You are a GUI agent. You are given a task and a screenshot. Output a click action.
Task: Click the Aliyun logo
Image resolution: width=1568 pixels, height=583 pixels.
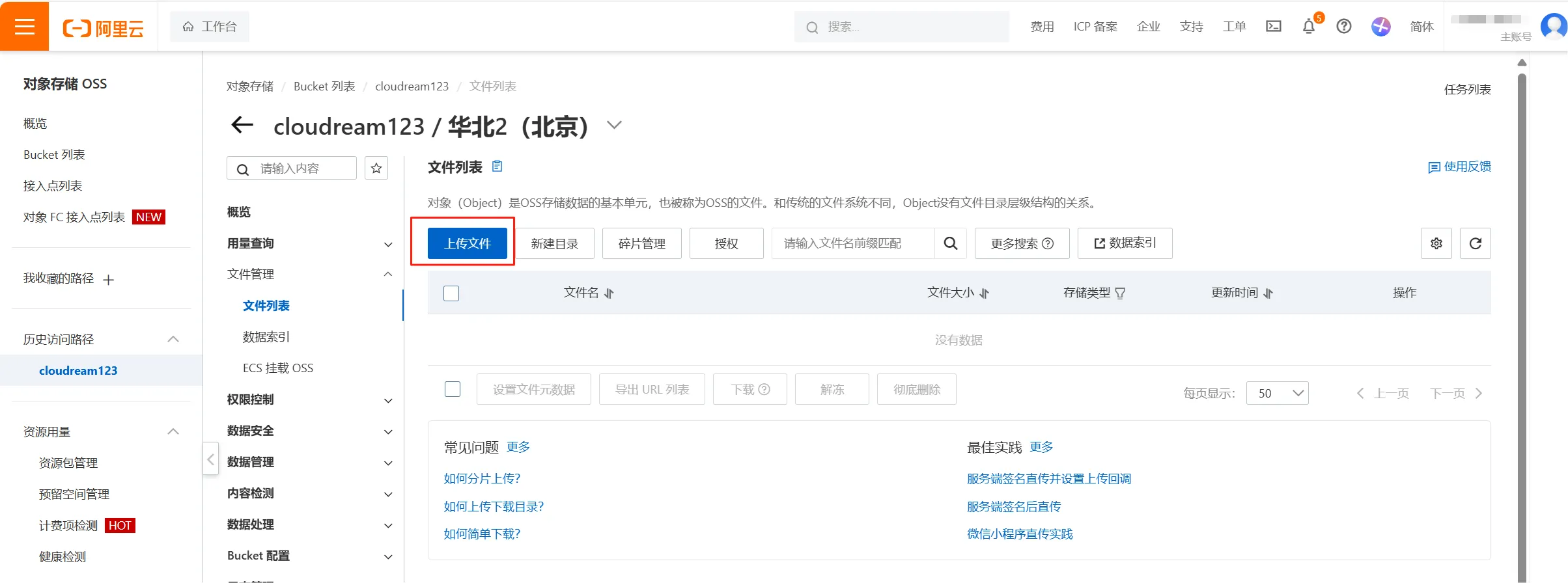coord(103,28)
